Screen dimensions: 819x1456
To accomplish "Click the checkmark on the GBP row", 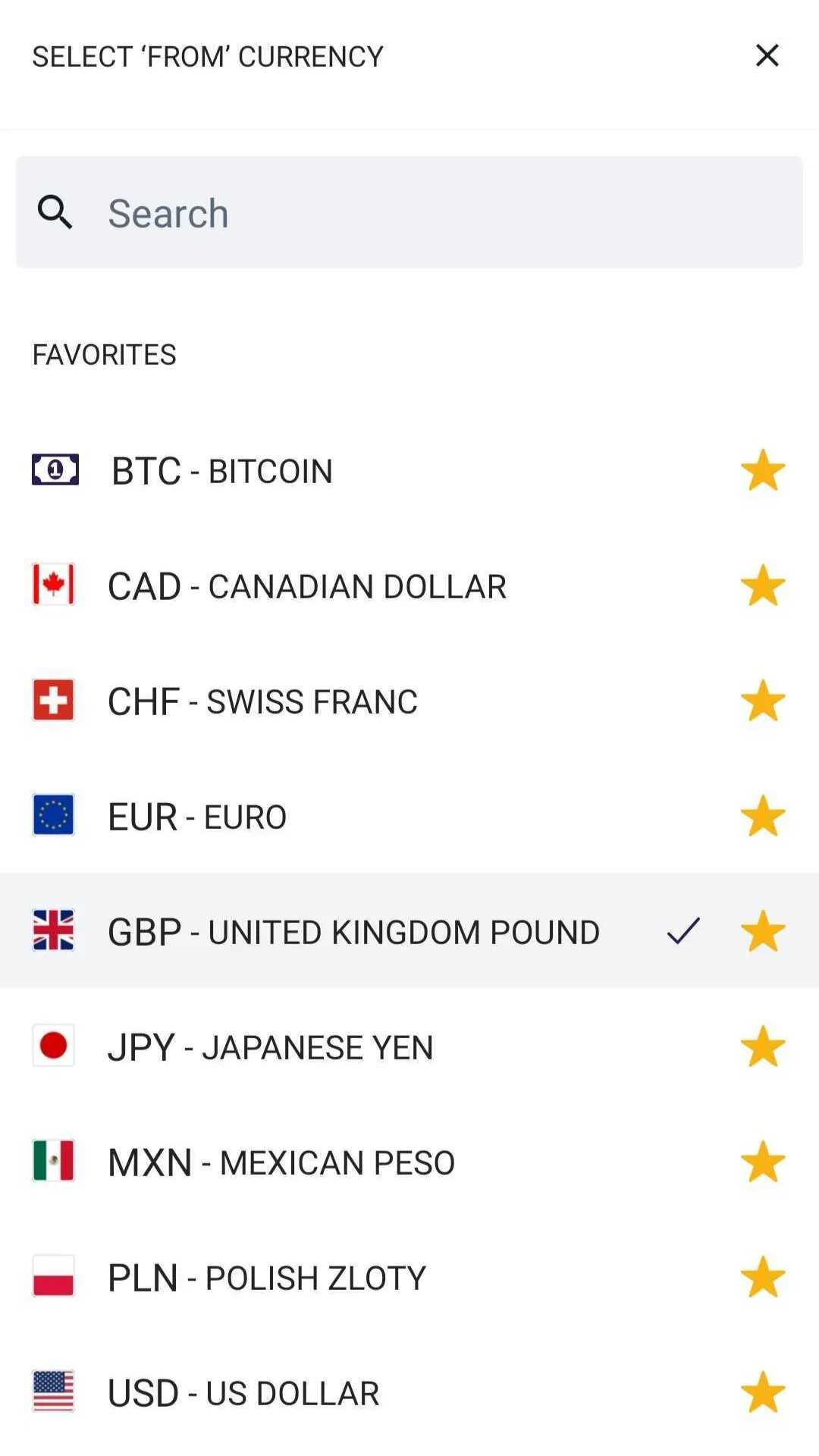I will (x=683, y=931).
